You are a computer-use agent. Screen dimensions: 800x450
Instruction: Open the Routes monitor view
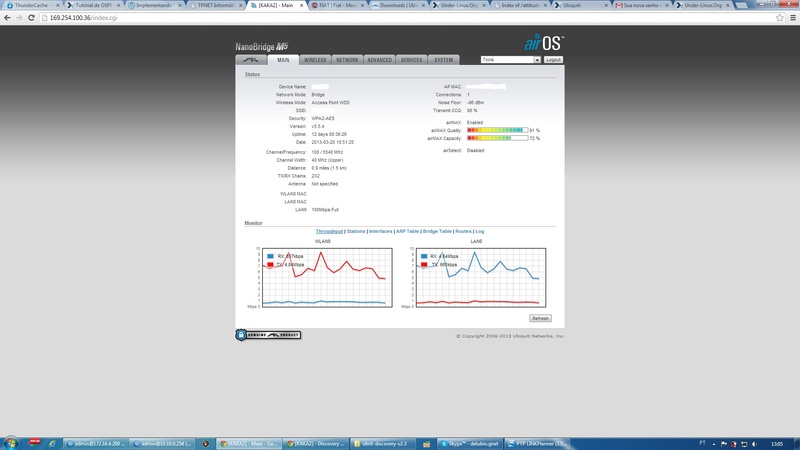pyautogui.click(x=463, y=231)
